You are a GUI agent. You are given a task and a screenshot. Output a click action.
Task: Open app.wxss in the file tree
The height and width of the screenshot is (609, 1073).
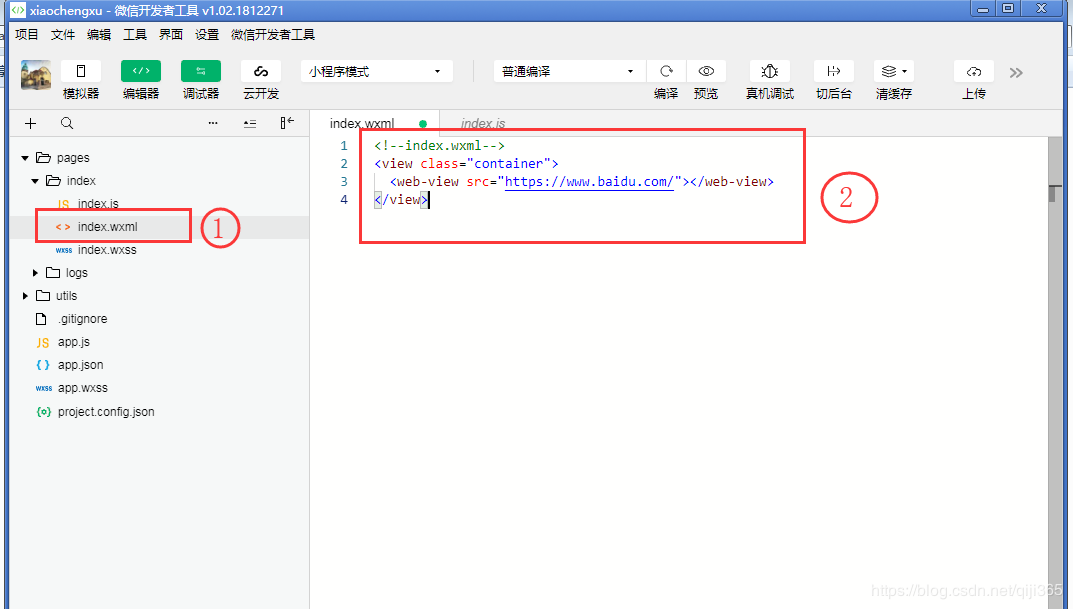click(82, 388)
